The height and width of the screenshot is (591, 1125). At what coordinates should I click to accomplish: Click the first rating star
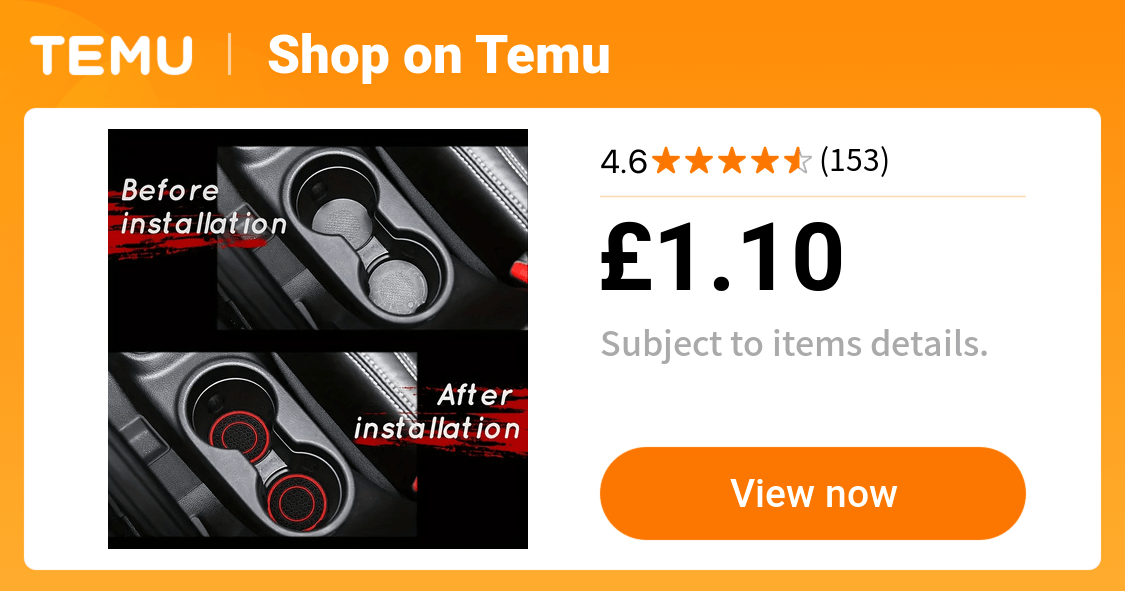(667, 161)
